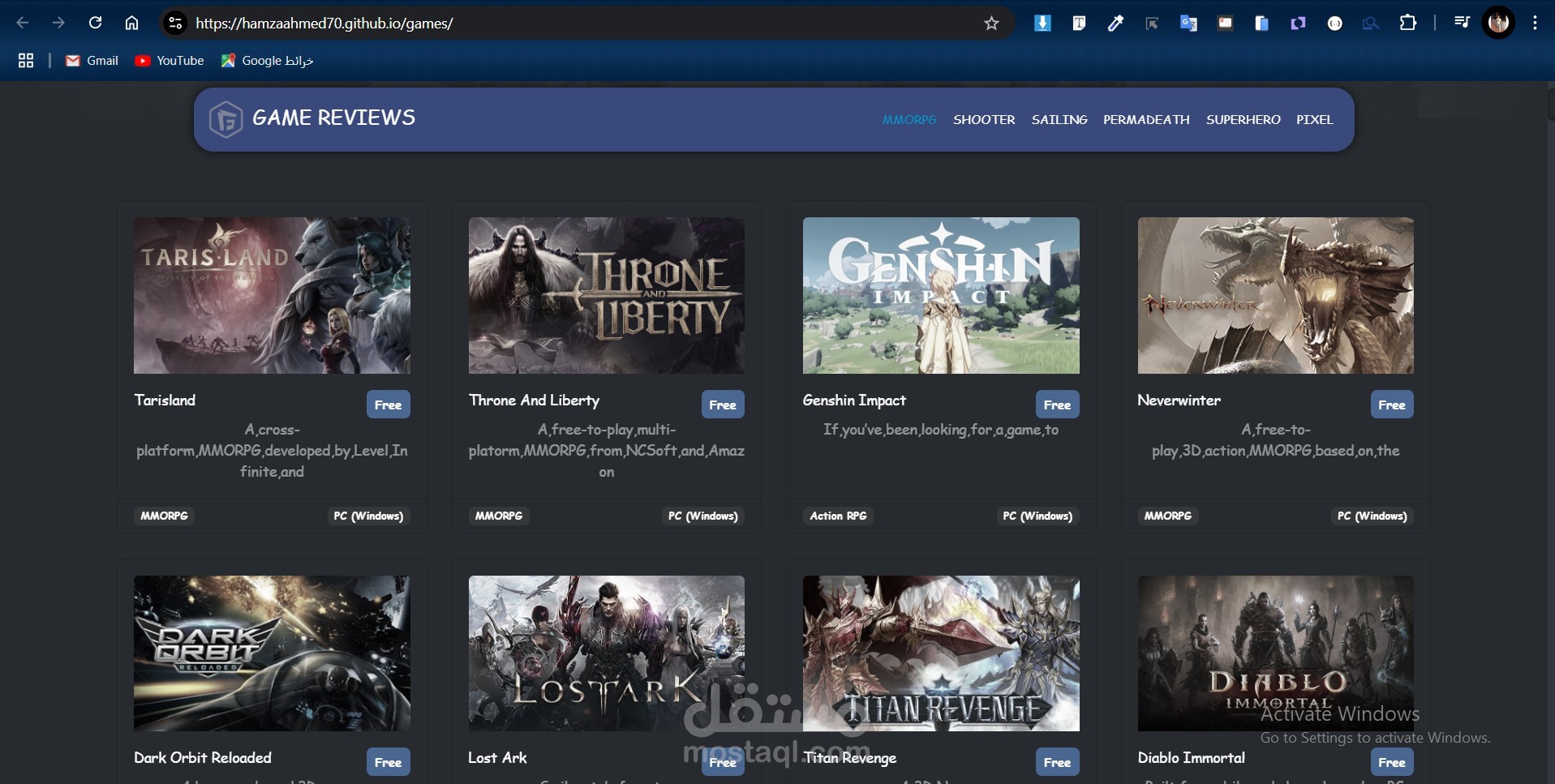
Task: Click "PC (Windows)" tag on Throne And Liberty
Action: [703, 516]
